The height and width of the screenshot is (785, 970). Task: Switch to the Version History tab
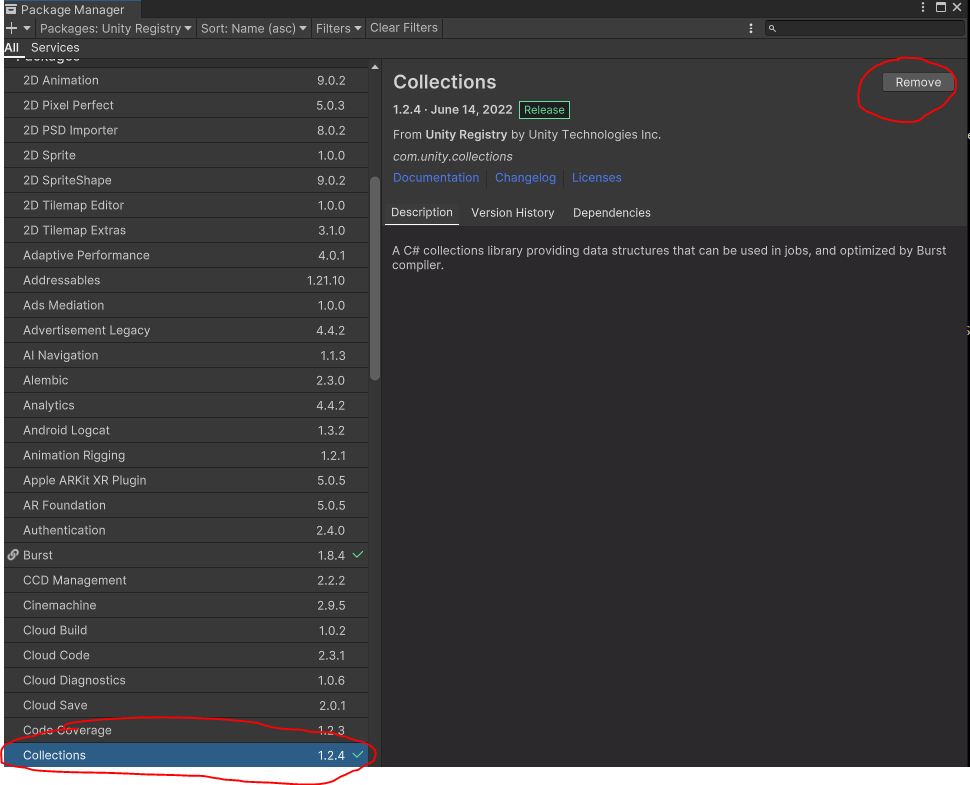click(513, 212)
